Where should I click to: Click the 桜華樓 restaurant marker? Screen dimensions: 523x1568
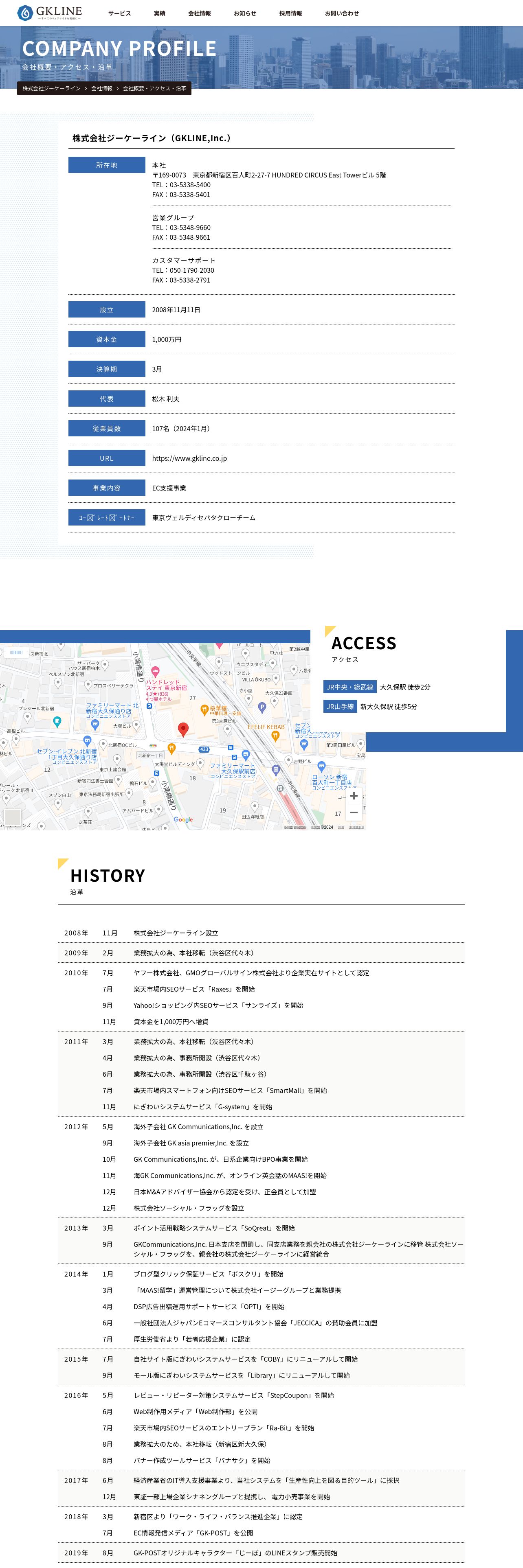point(204,710)
